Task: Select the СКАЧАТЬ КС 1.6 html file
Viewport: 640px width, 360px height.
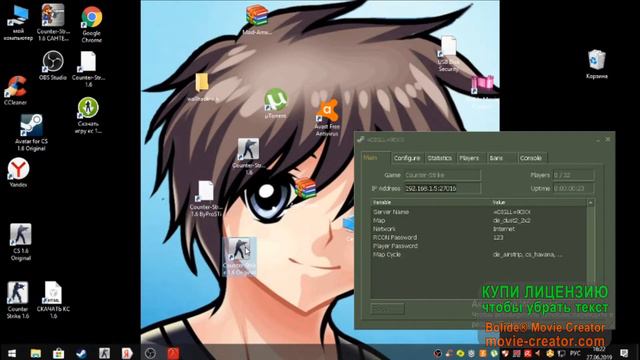Action: pyautogui.click(x=53, y=300)
